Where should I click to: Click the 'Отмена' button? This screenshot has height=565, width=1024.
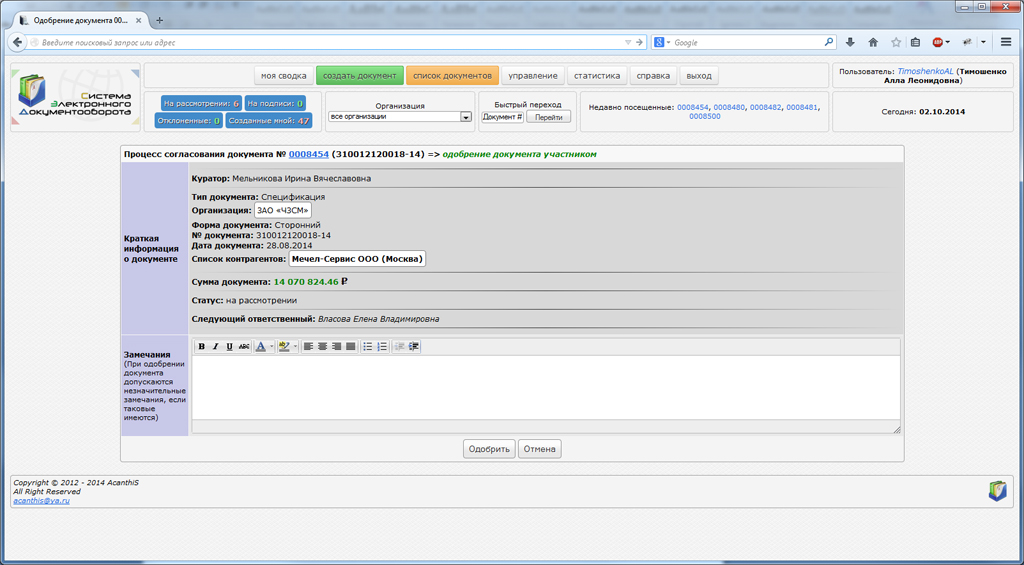click(539, 449)
